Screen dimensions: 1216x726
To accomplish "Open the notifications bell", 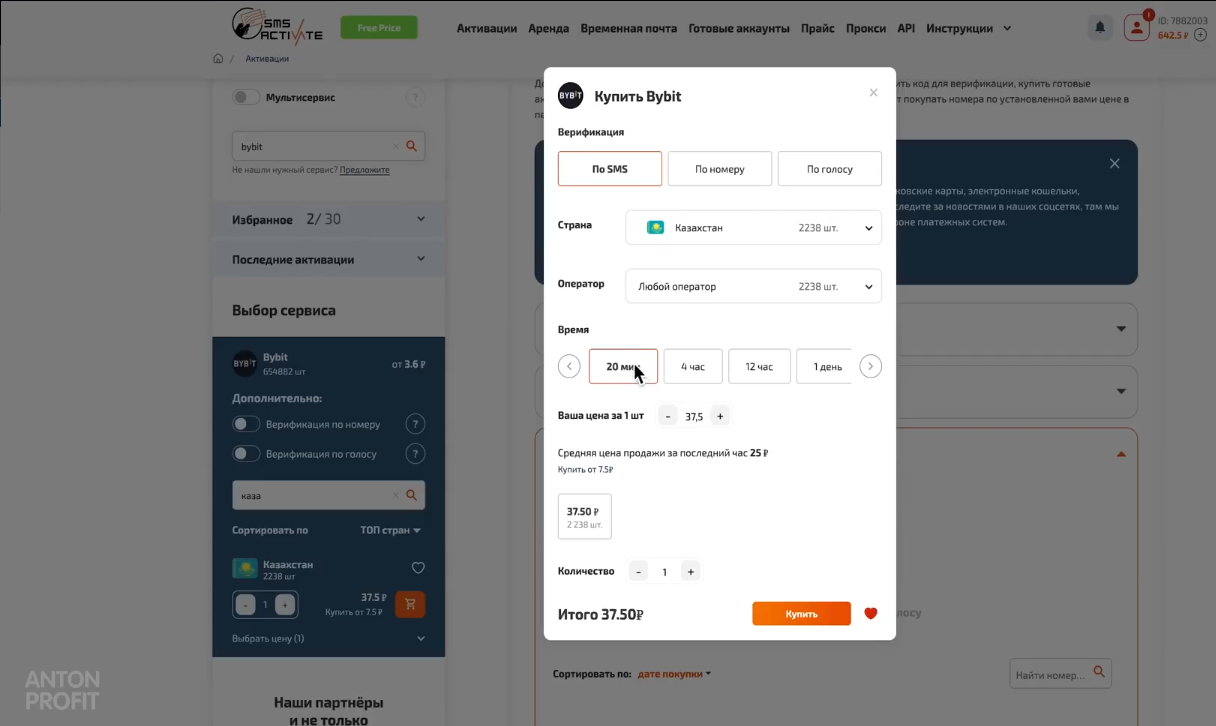I will tap(1100, 28).
